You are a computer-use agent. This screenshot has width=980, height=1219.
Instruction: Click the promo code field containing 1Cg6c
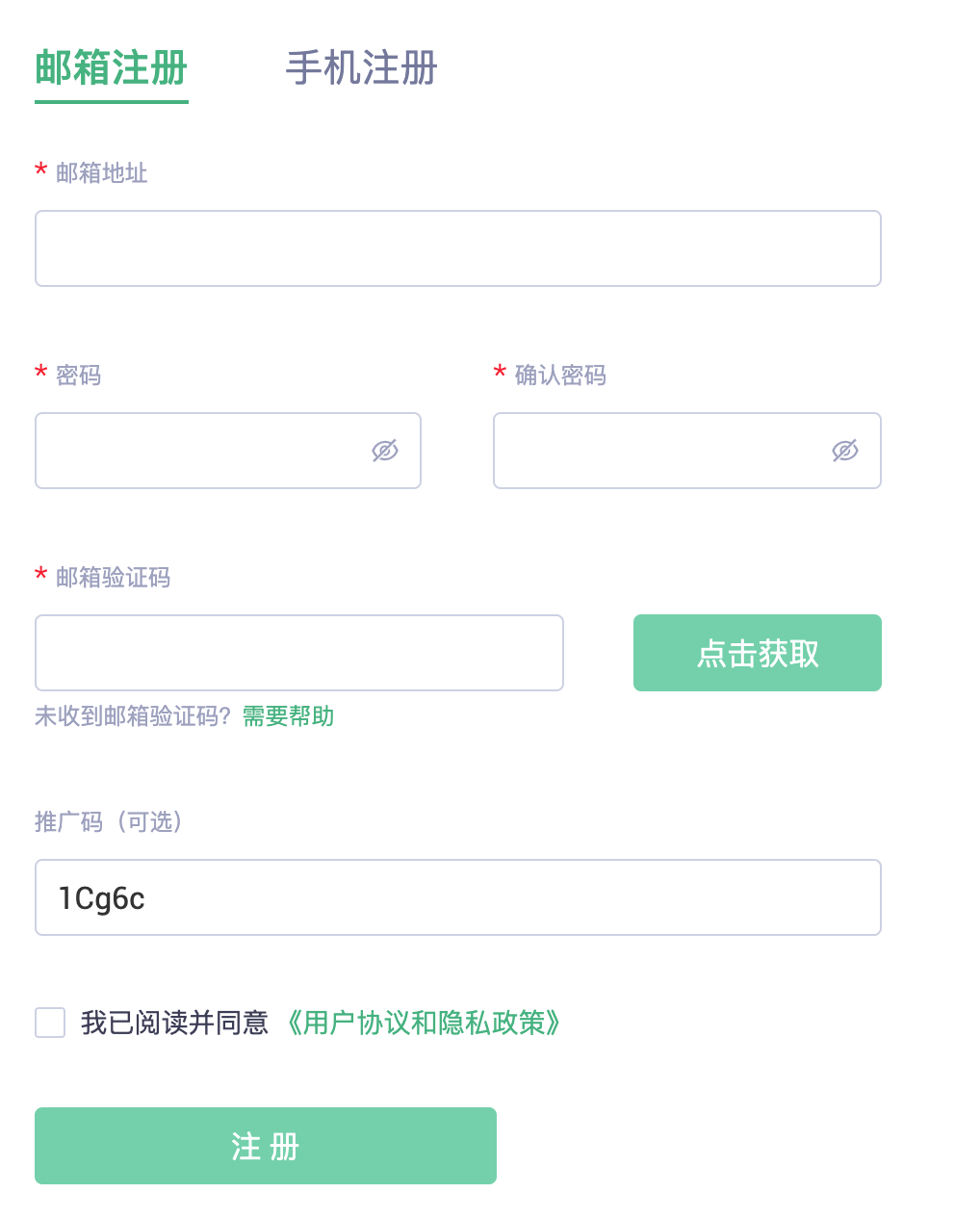click(457, 896)
